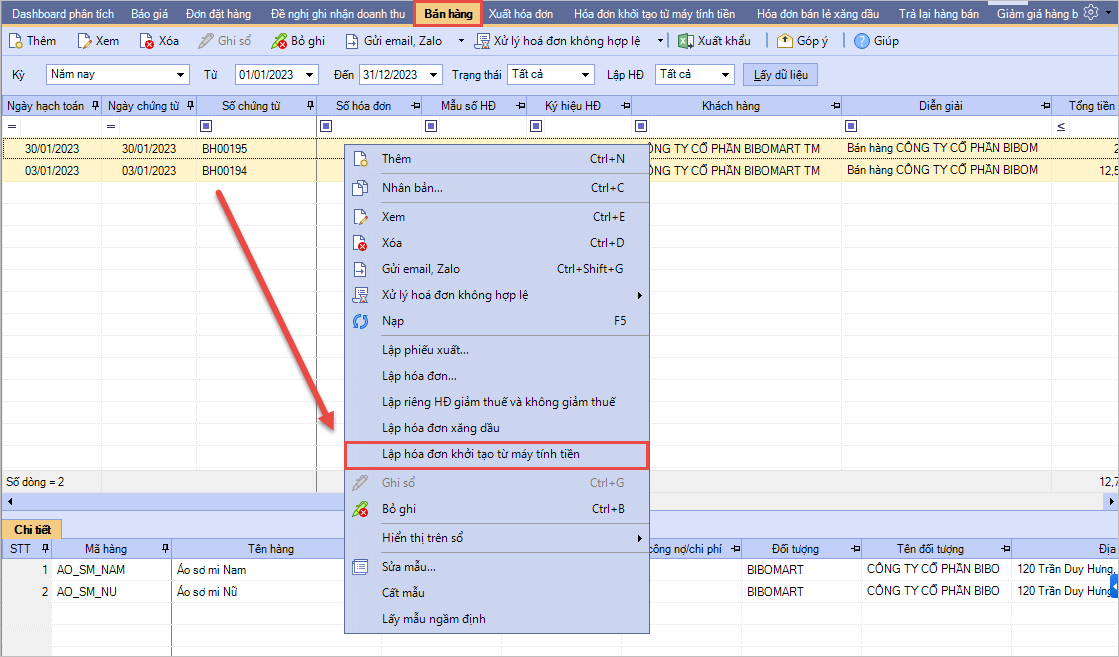Click Bỏ ghi in the toolbar
This screenshot has width=1119, height=657.
(279, 41)
